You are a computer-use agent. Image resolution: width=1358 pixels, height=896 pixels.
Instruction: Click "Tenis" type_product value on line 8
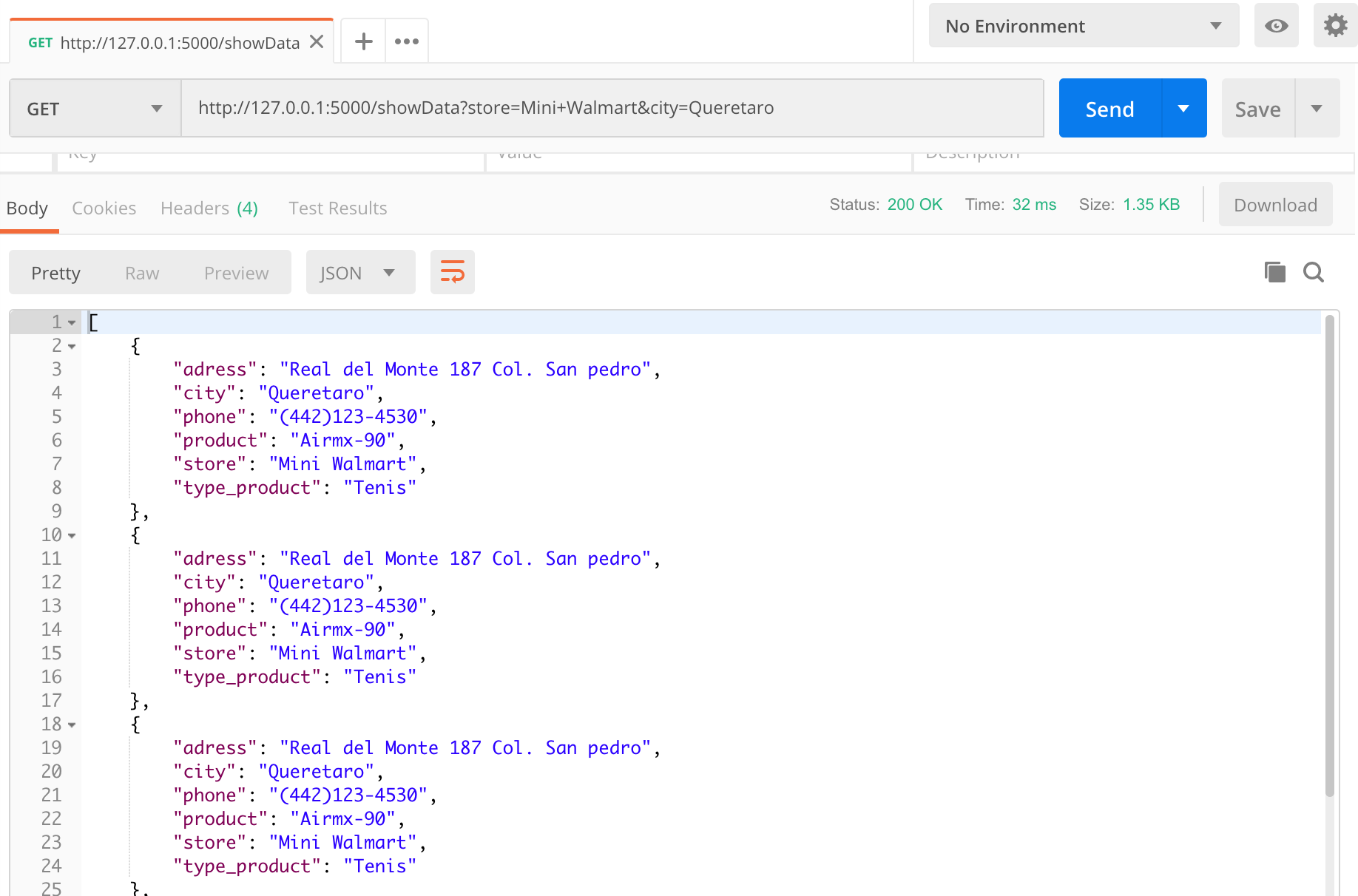pos(380,488)
